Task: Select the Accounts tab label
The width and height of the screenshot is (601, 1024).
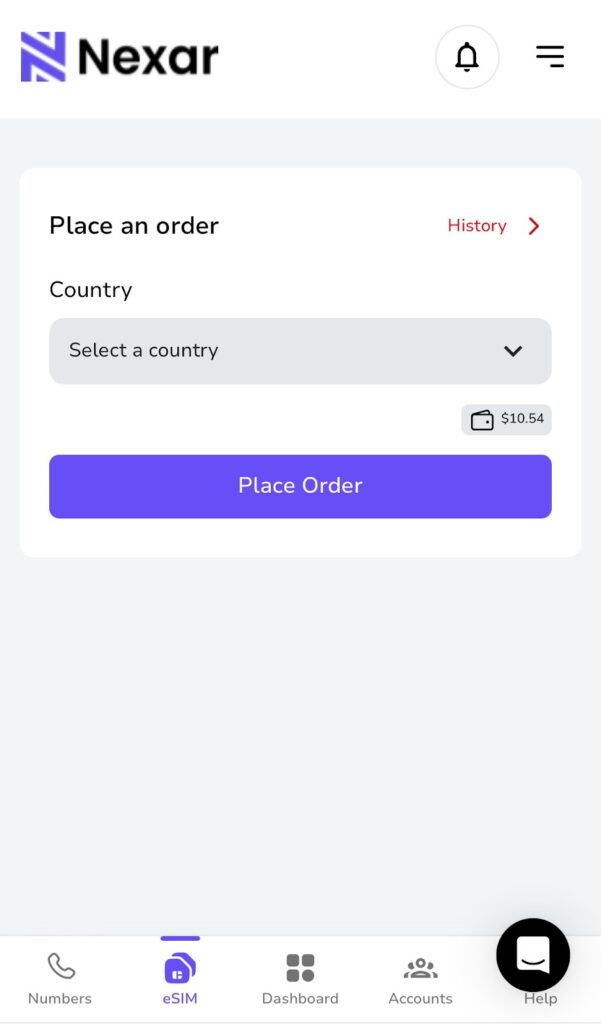Action: [420, 999]
